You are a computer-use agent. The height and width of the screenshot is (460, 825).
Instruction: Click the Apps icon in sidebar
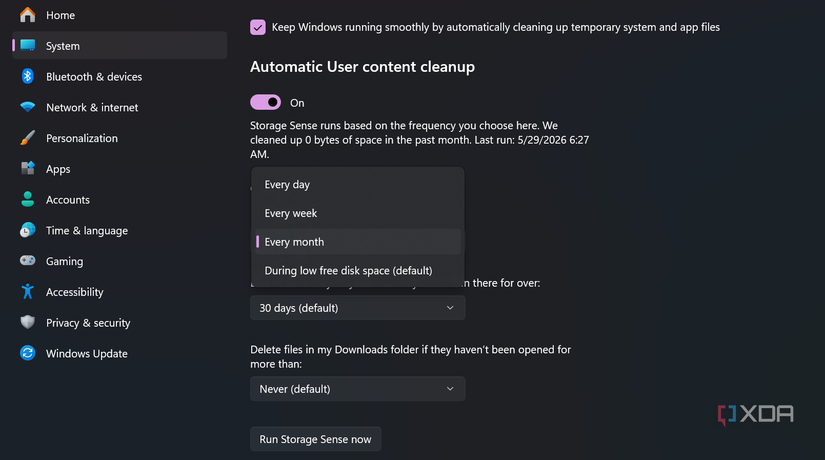(x=27, y=168)
